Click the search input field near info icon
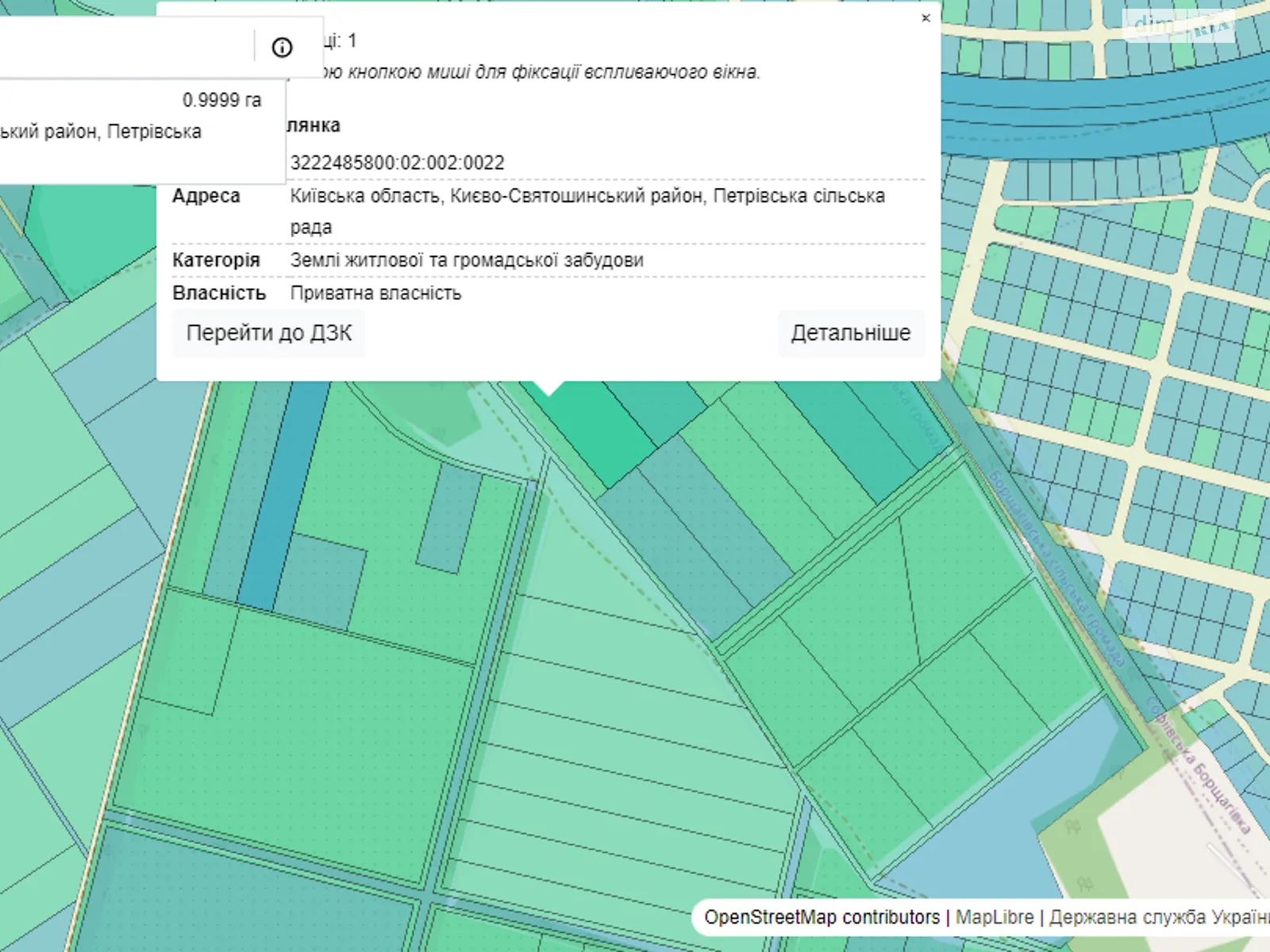The height and width of the screenshot is (952, 1270). (x=125, y=47)
